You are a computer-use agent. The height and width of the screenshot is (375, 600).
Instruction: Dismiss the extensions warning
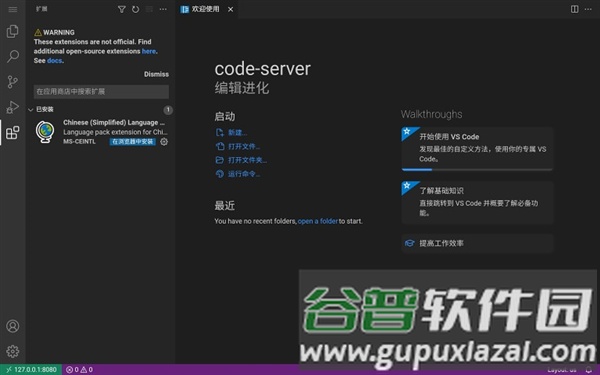156,74
